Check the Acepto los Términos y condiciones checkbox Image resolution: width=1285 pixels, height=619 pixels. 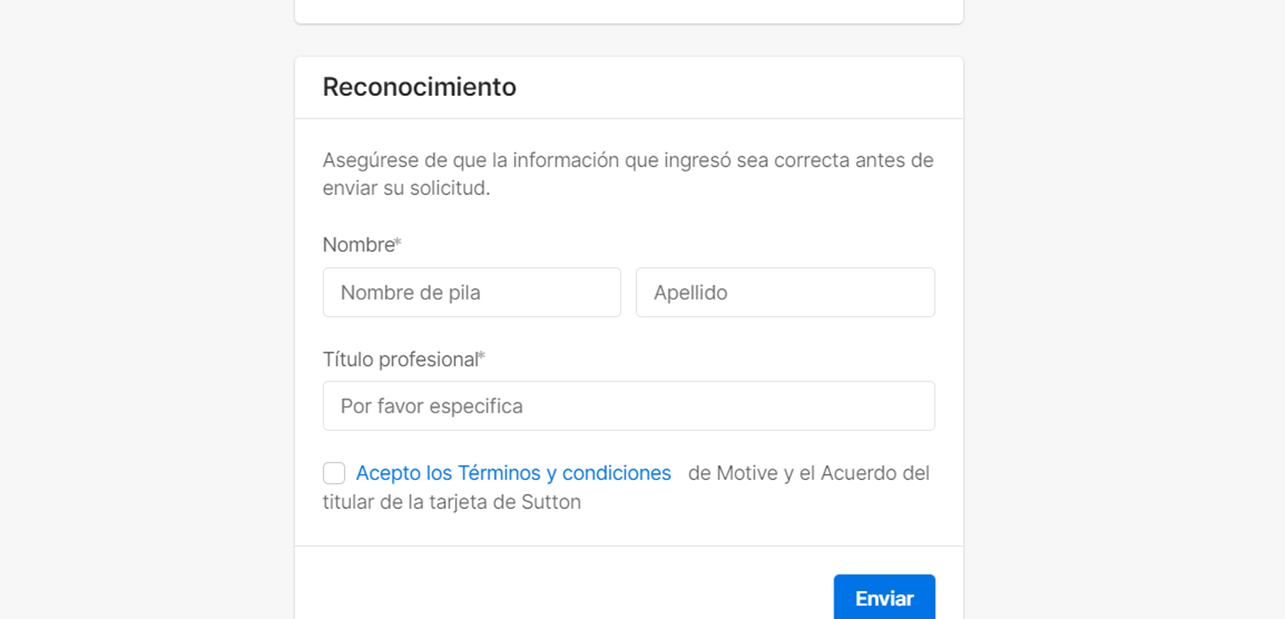point(333,472)
